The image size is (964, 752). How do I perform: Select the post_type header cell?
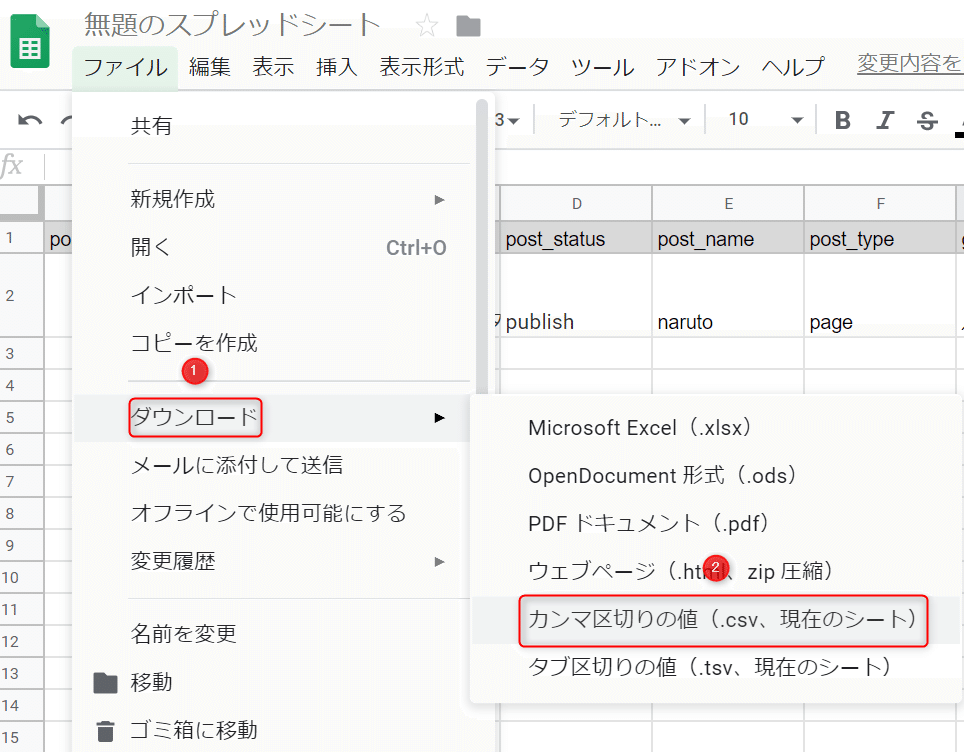tap(880, 239)
